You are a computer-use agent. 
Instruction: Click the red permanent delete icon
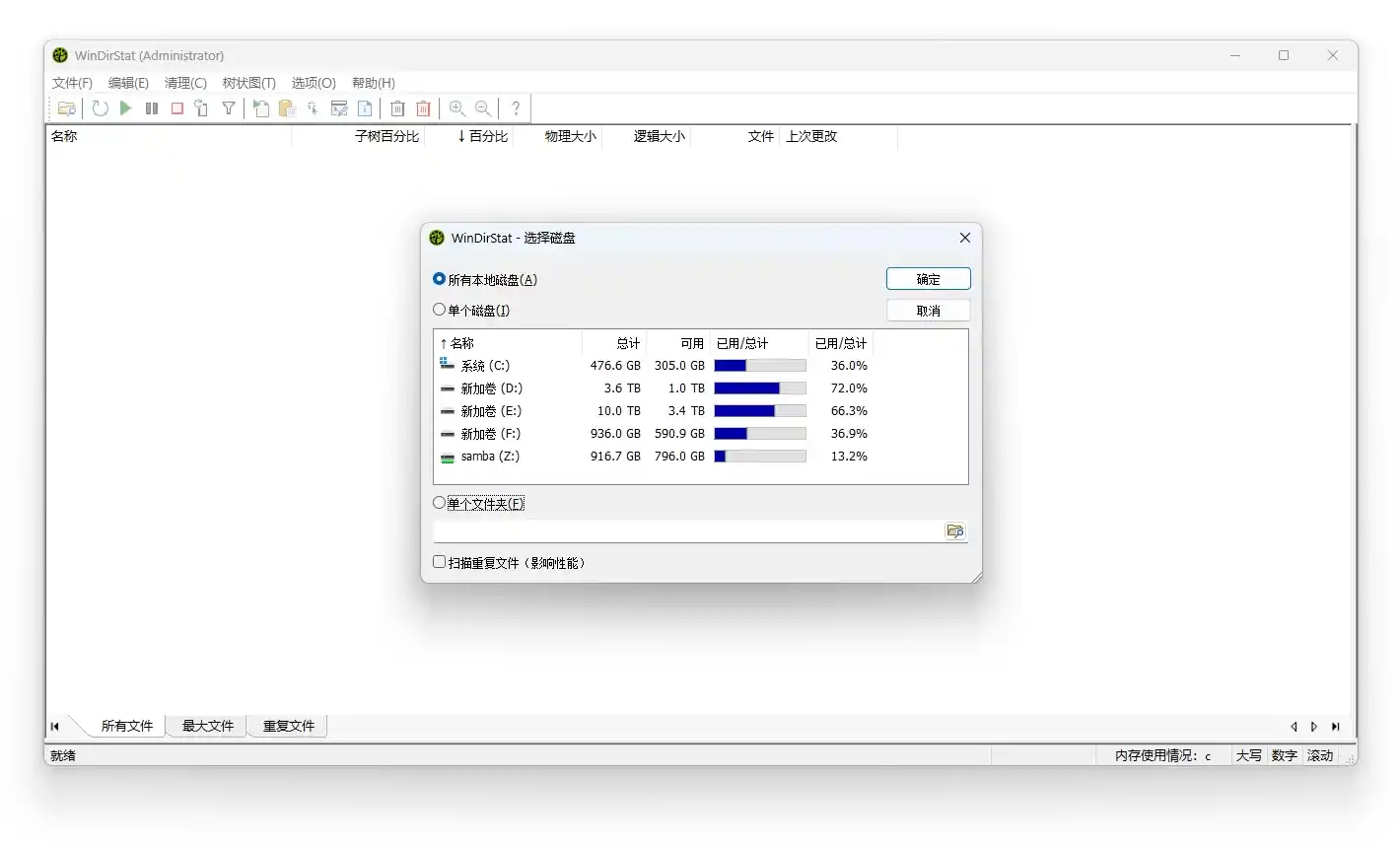[x=423, y=108]
